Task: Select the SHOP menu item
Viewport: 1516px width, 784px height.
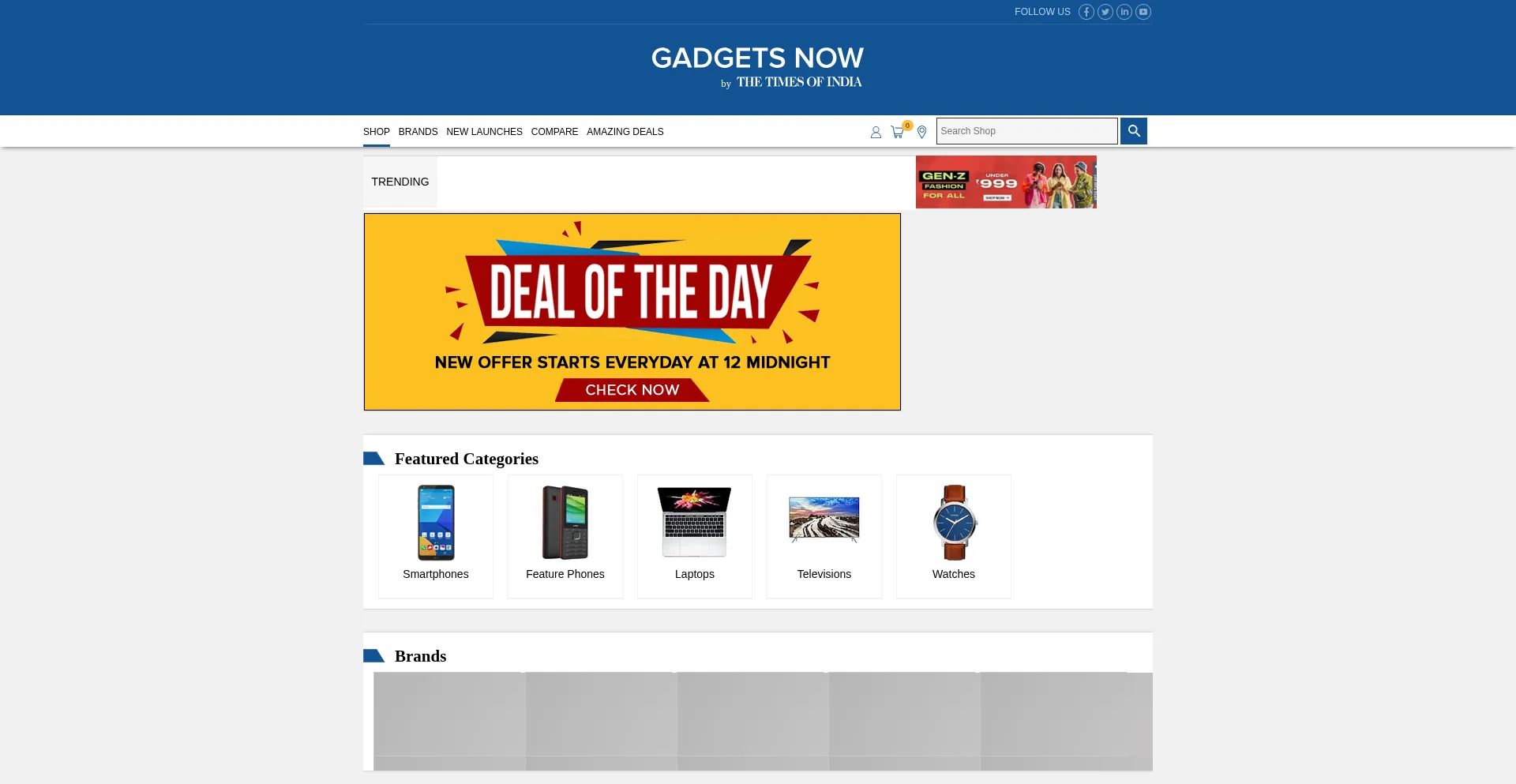Action: [x=377, y=132]
